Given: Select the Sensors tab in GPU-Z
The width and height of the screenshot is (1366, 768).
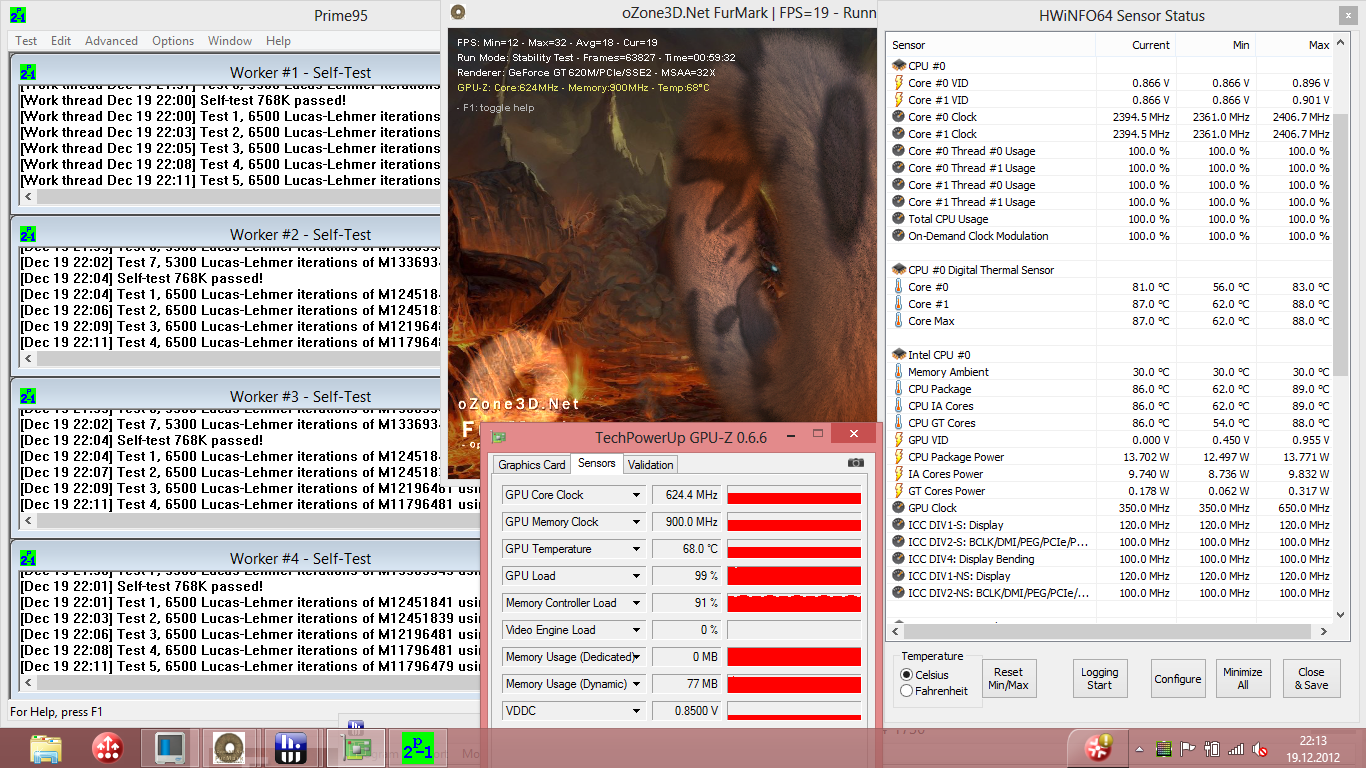Looking at the screenshot, I should [597, 463].
